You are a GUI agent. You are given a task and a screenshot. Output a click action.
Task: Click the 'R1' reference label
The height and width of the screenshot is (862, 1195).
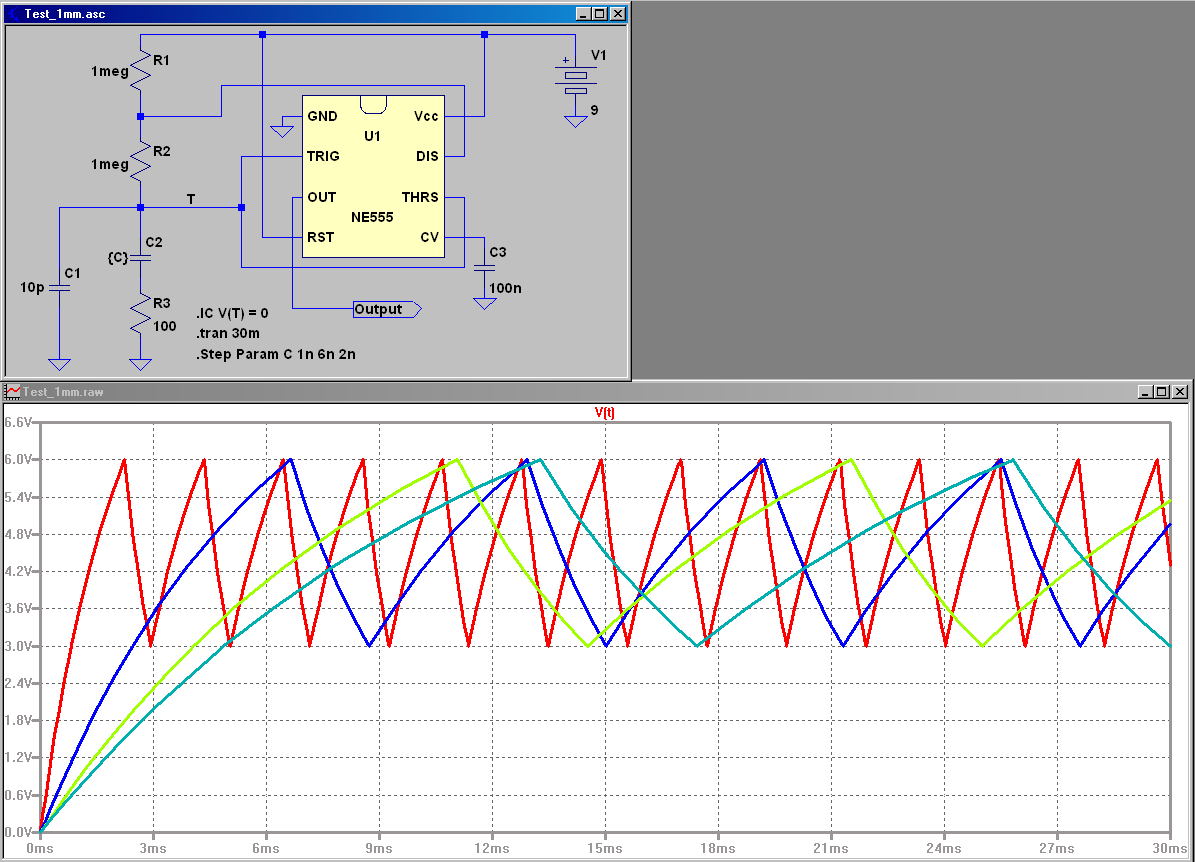pos(162,60)
